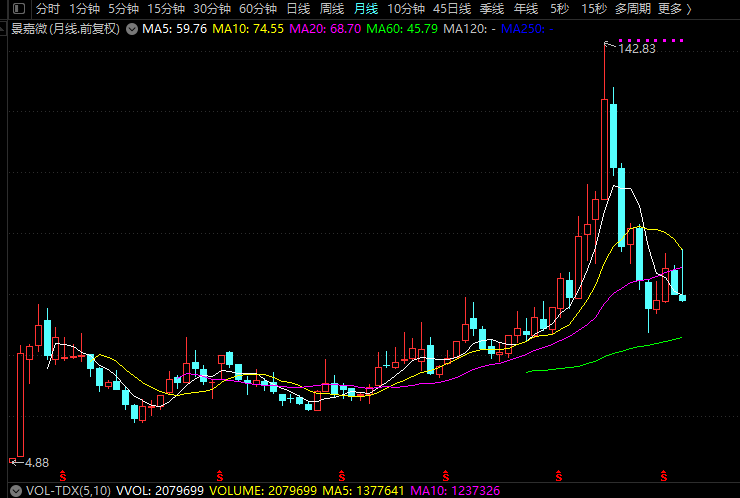Image resolution: width=740 pixels, height=498 pixels.
Task: Choose the 年线 yearly period
Action: (x=526, y=9)
